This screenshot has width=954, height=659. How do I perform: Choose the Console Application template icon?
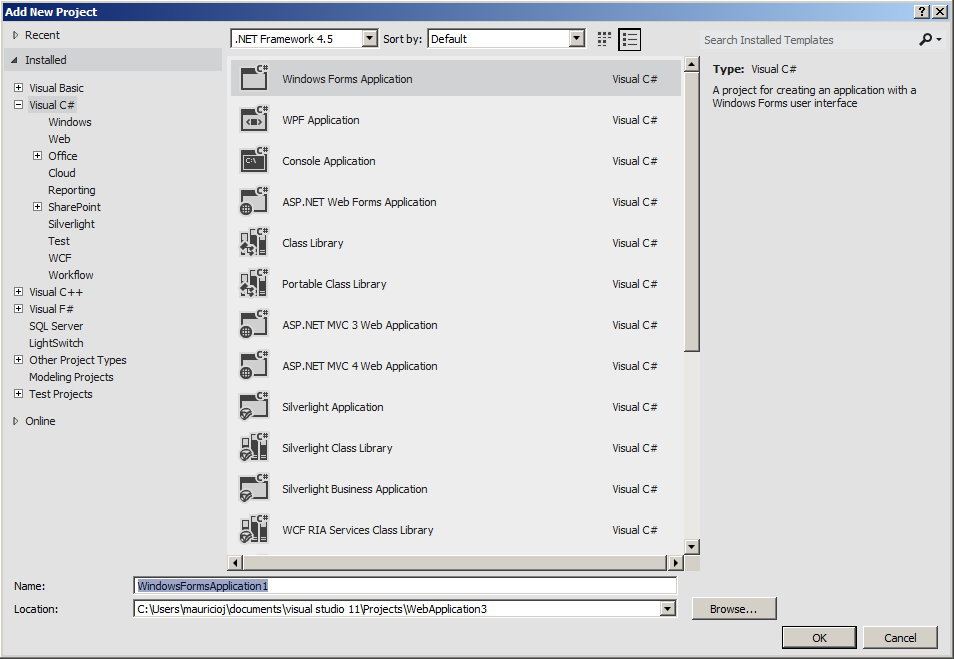(254, 159)
